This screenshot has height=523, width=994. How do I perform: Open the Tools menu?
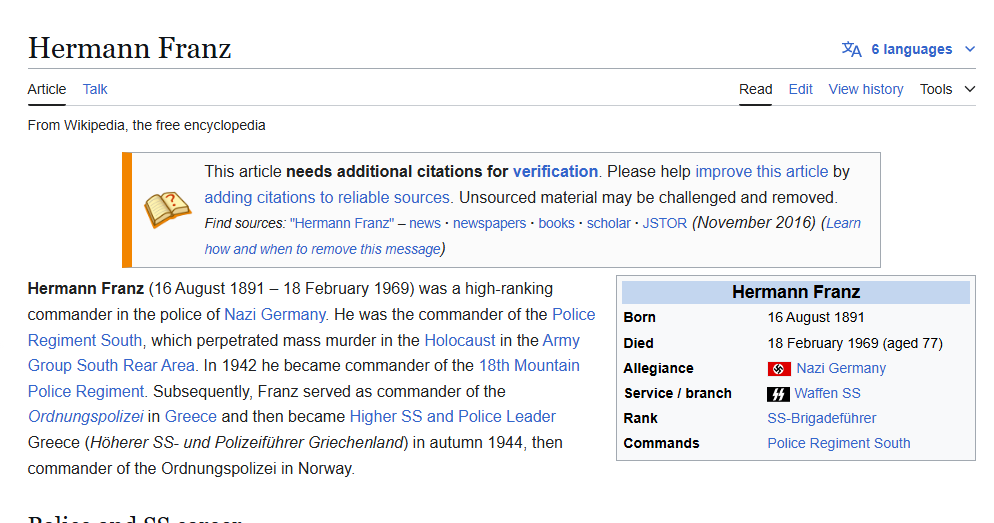[x=947, y=89]
